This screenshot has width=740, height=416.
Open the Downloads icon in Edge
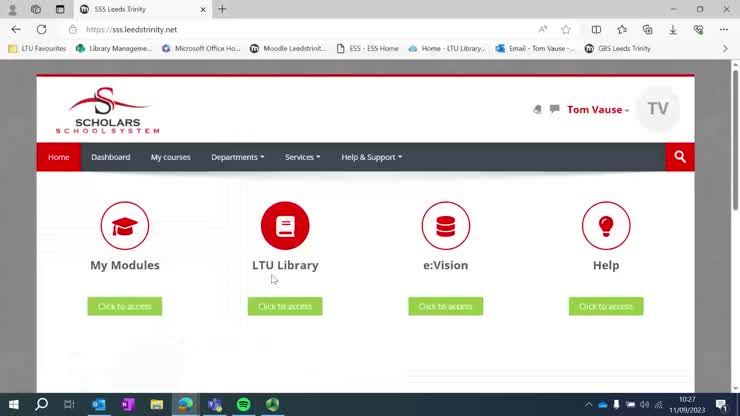673,29
